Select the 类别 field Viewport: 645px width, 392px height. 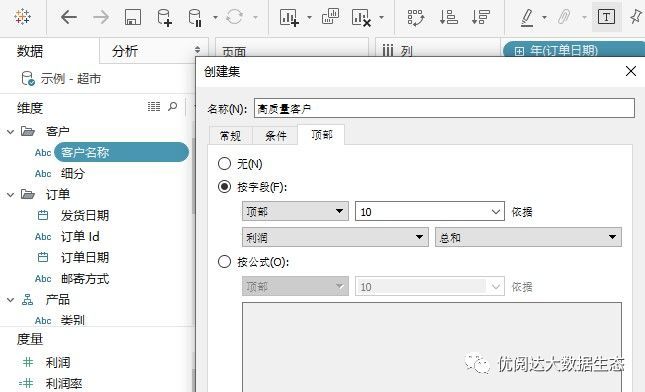coord(72,320)
